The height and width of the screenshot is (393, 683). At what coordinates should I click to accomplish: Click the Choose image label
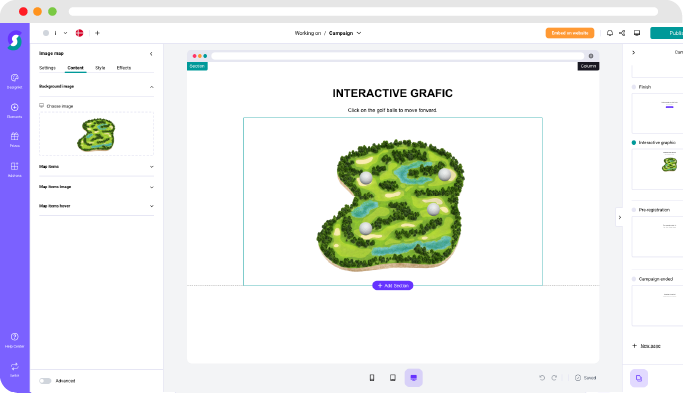coord(60,106)
